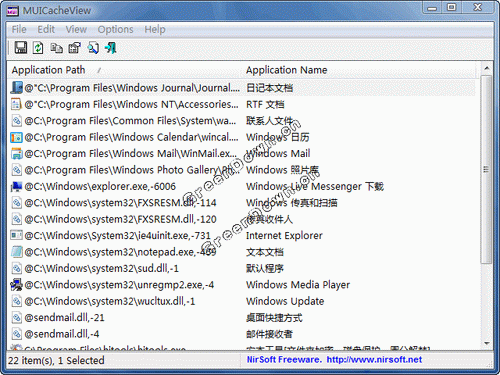Open the Properties toolbar icon
The height and width of the screenshot is (375, 500).
click(x=74, y=48)
